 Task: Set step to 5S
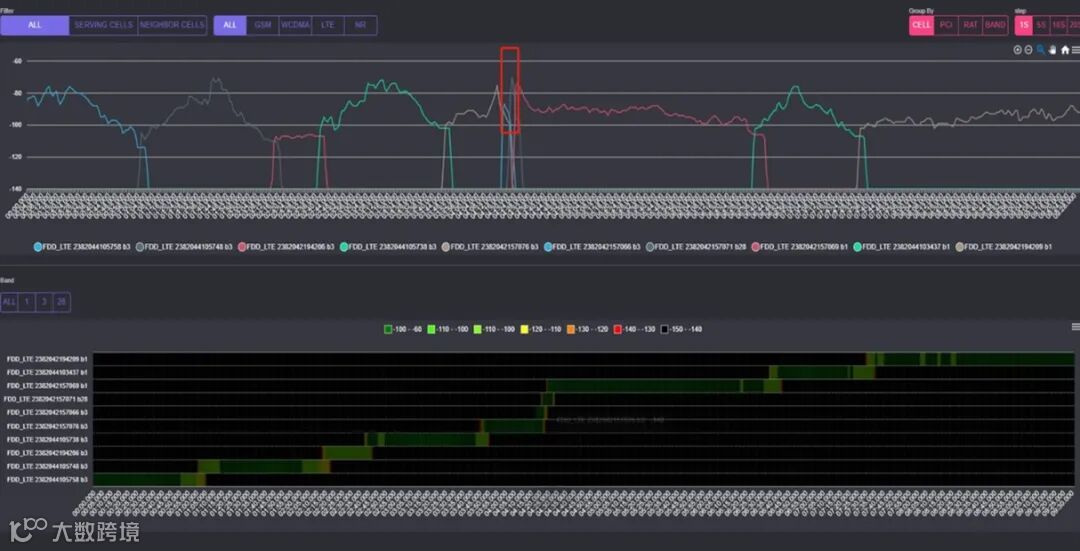[1041, 25]
